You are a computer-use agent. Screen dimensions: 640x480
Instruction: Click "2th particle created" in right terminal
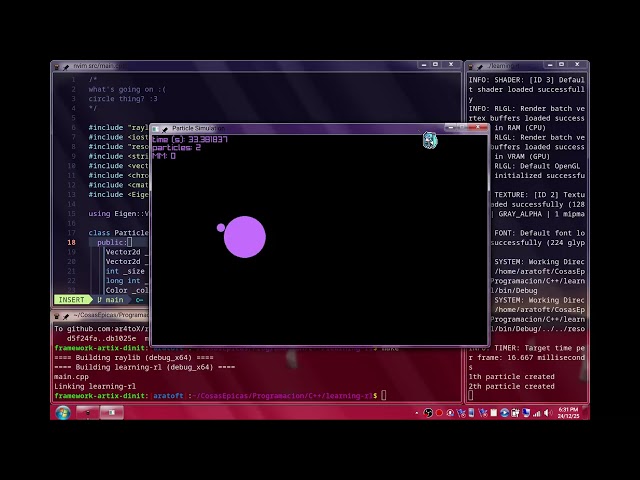(x=511, y=386)
